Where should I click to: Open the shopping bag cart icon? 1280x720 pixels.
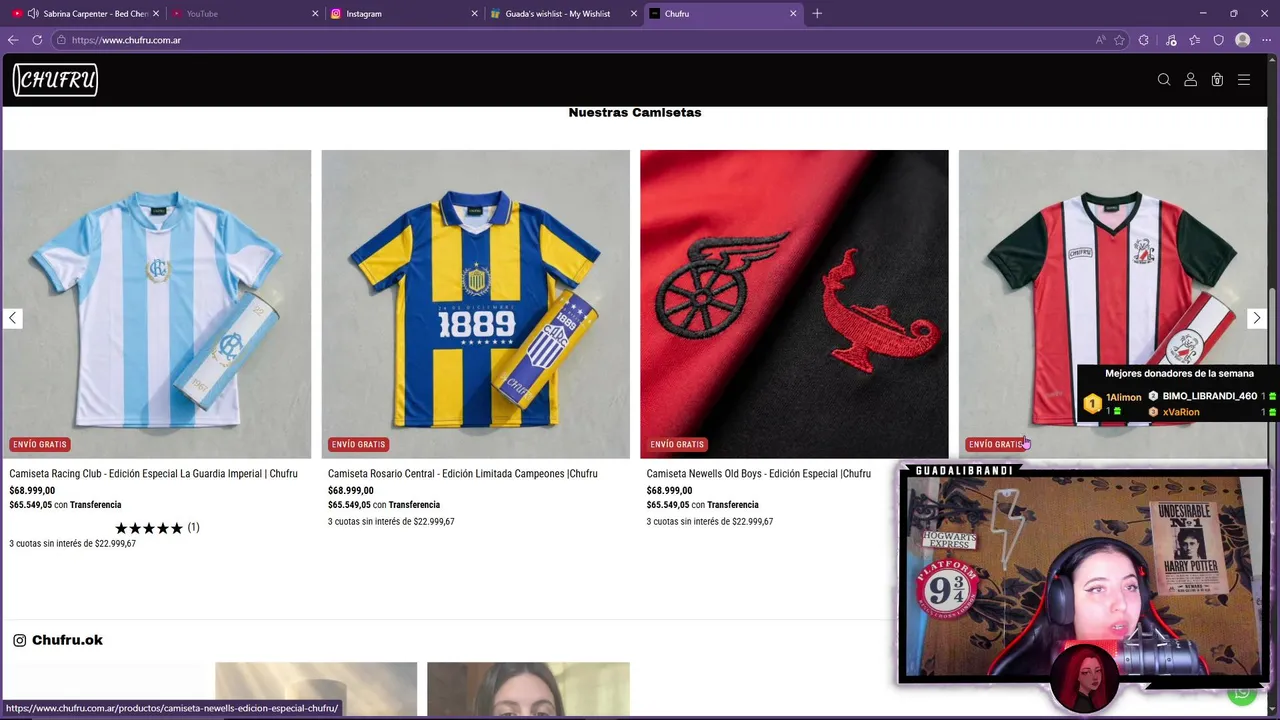pyautogui.click(x=1217, y=80)
